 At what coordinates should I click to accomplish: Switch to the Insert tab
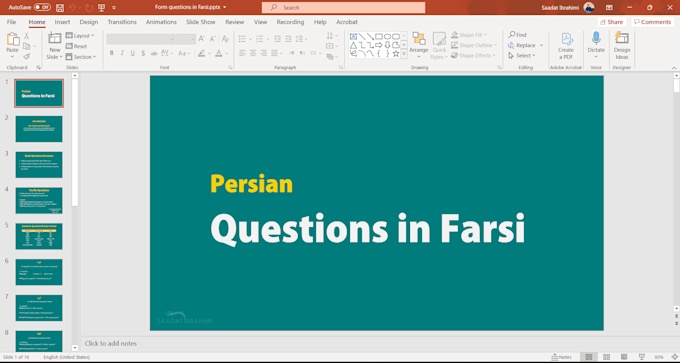point(62,22)
